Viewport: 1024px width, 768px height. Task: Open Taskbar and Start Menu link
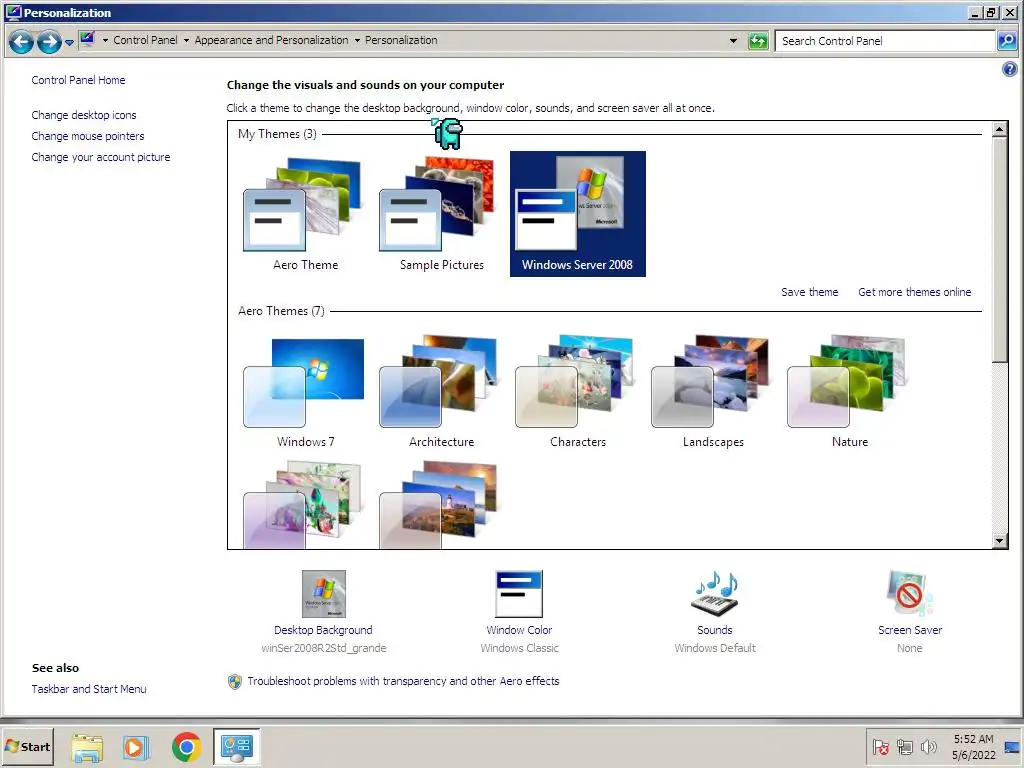(89, 689)
